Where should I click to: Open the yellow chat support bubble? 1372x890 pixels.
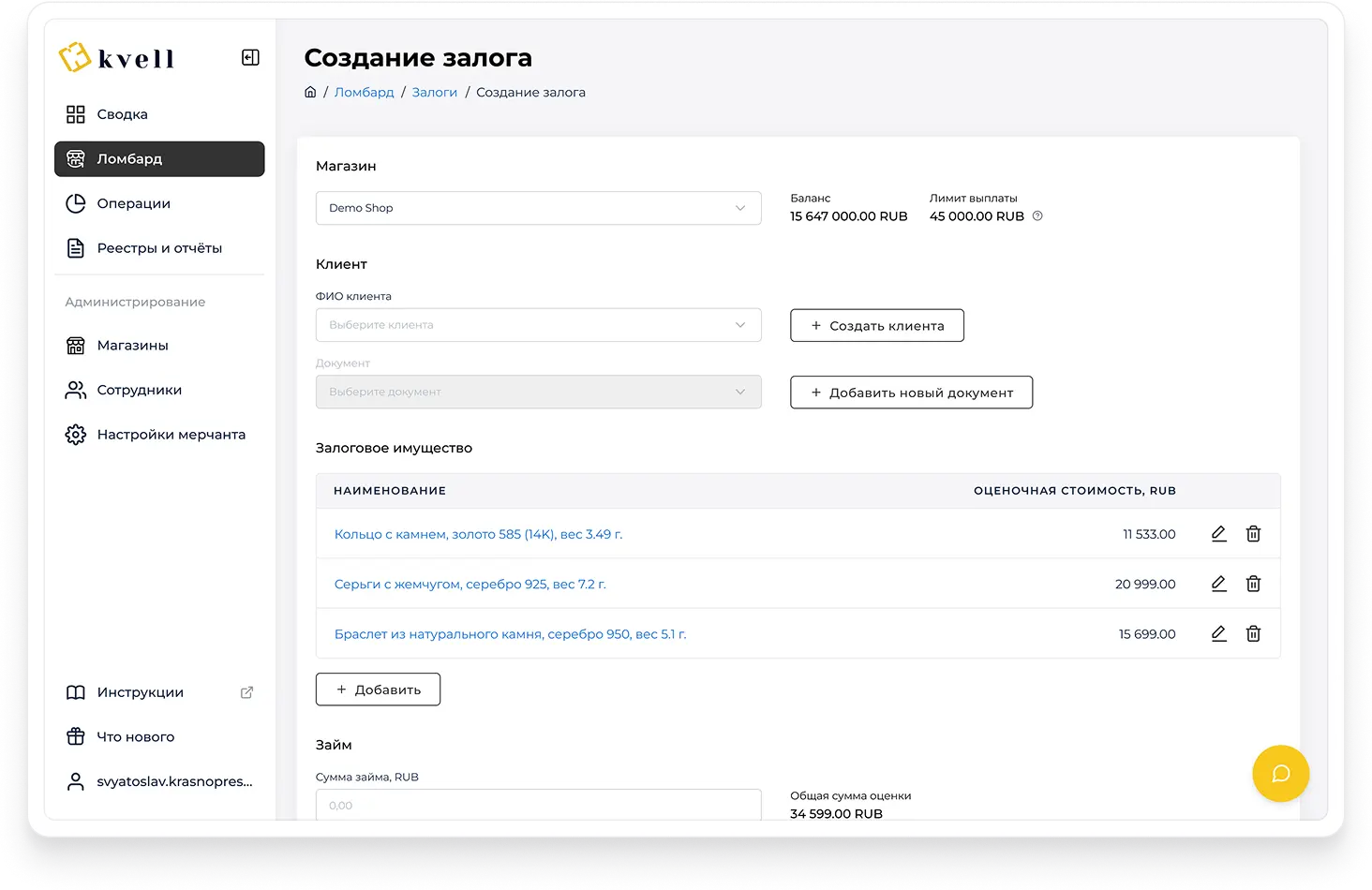point(1280,774)
